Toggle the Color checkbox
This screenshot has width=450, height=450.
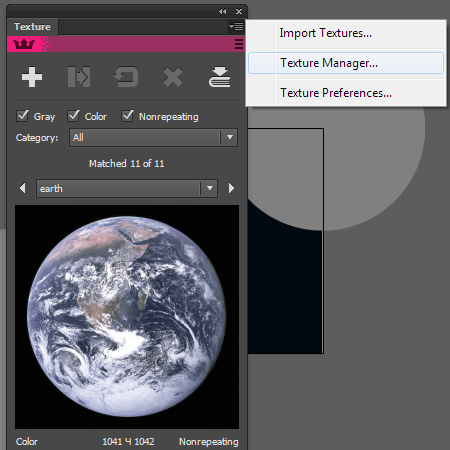point(73,116)
